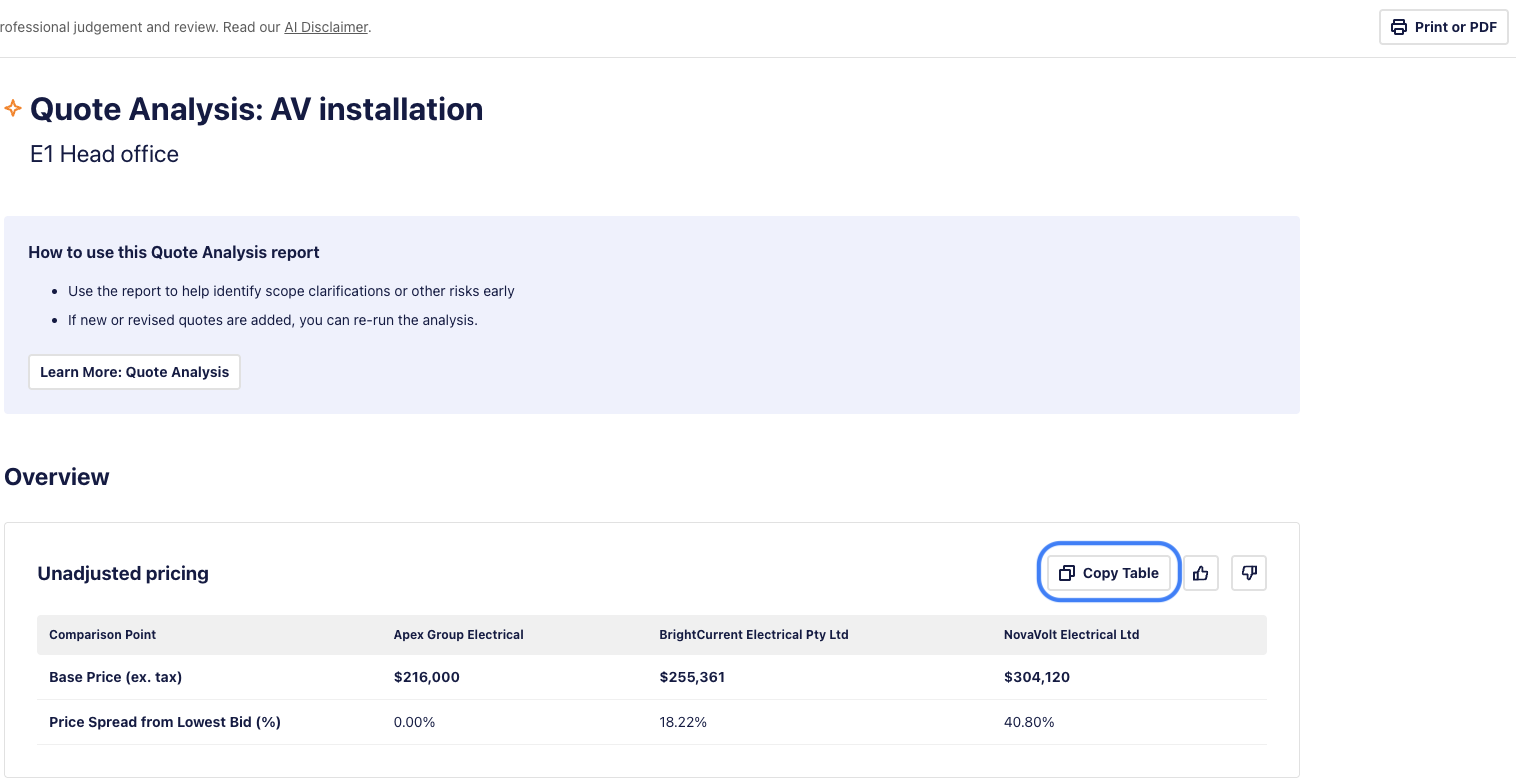Click the $255,361 base price cell
1516x780 pixels.
click(x=692, y=677)
